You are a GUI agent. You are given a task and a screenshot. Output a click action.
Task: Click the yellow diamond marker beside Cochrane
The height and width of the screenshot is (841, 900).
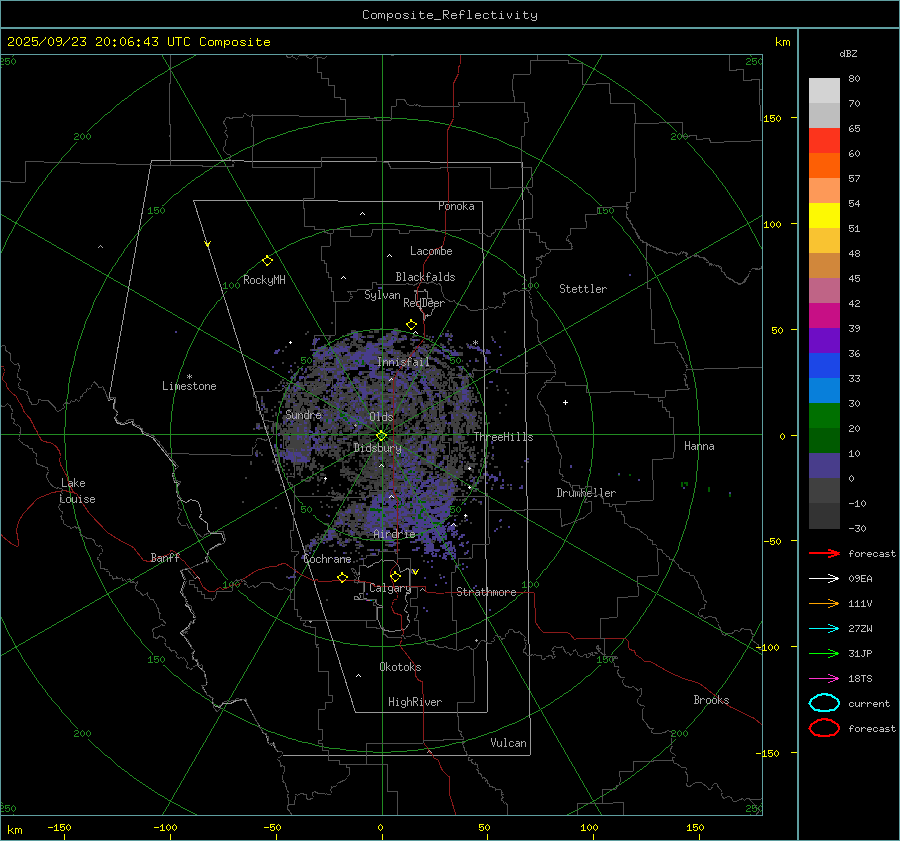[342, 577]
